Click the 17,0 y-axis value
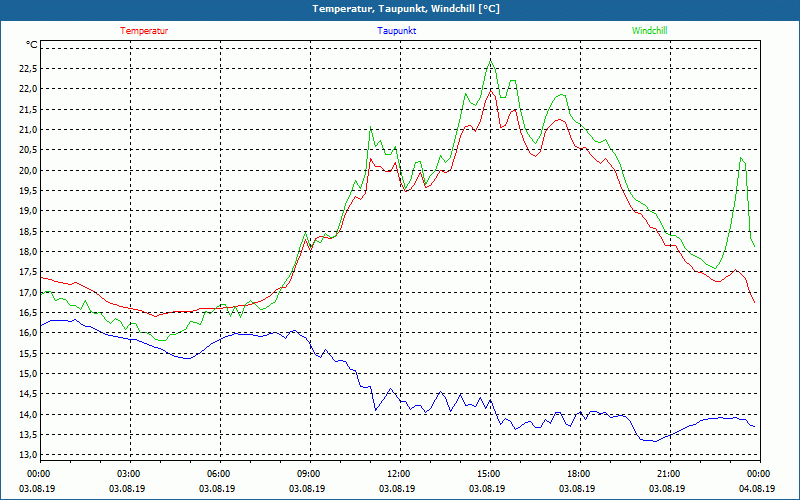Image resolution: width=800 pixels, height=500 pixels. [x=29, y=292]
